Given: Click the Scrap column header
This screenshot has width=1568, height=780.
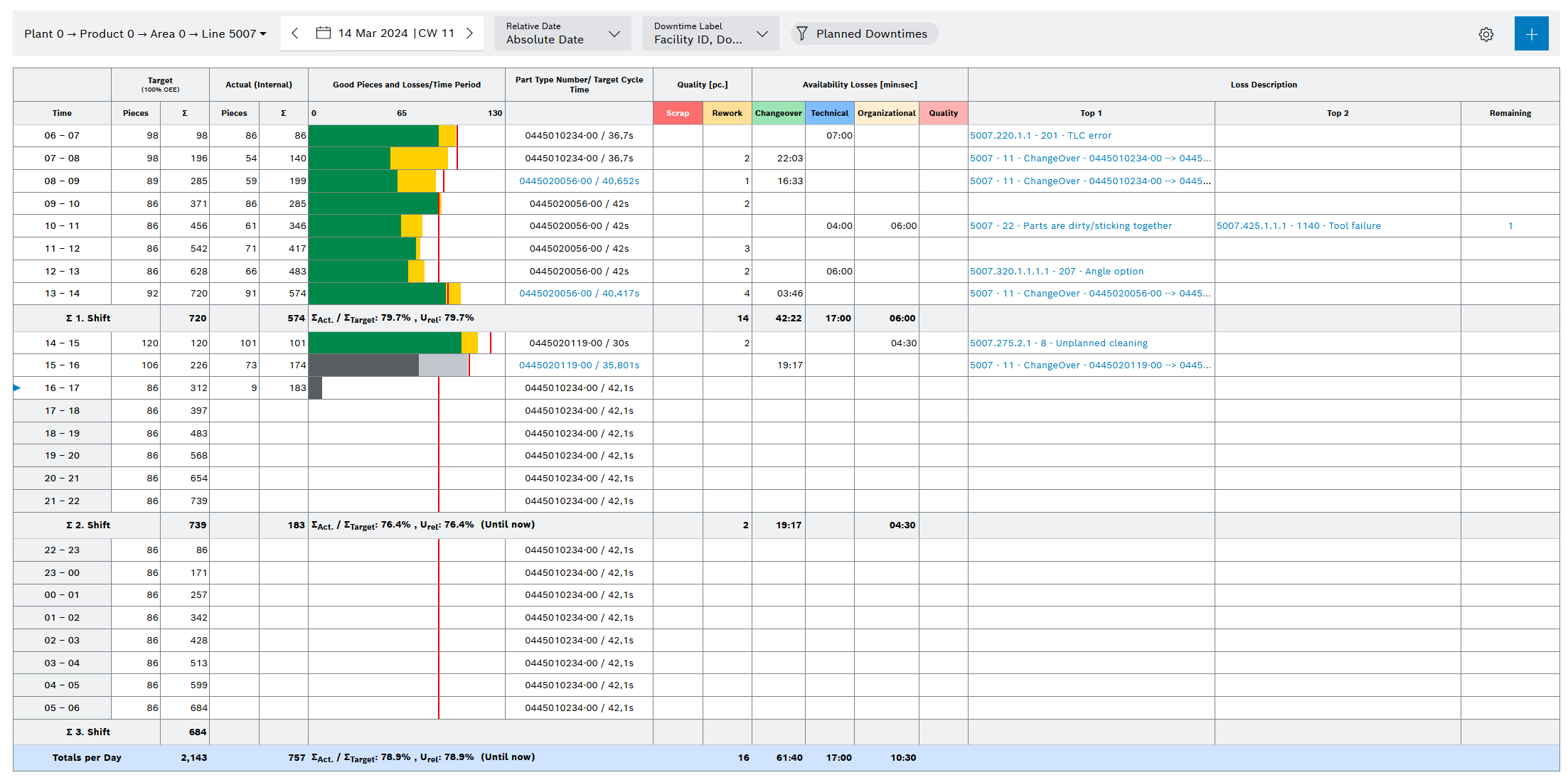Looking at the screenshot, I should 677,113.
